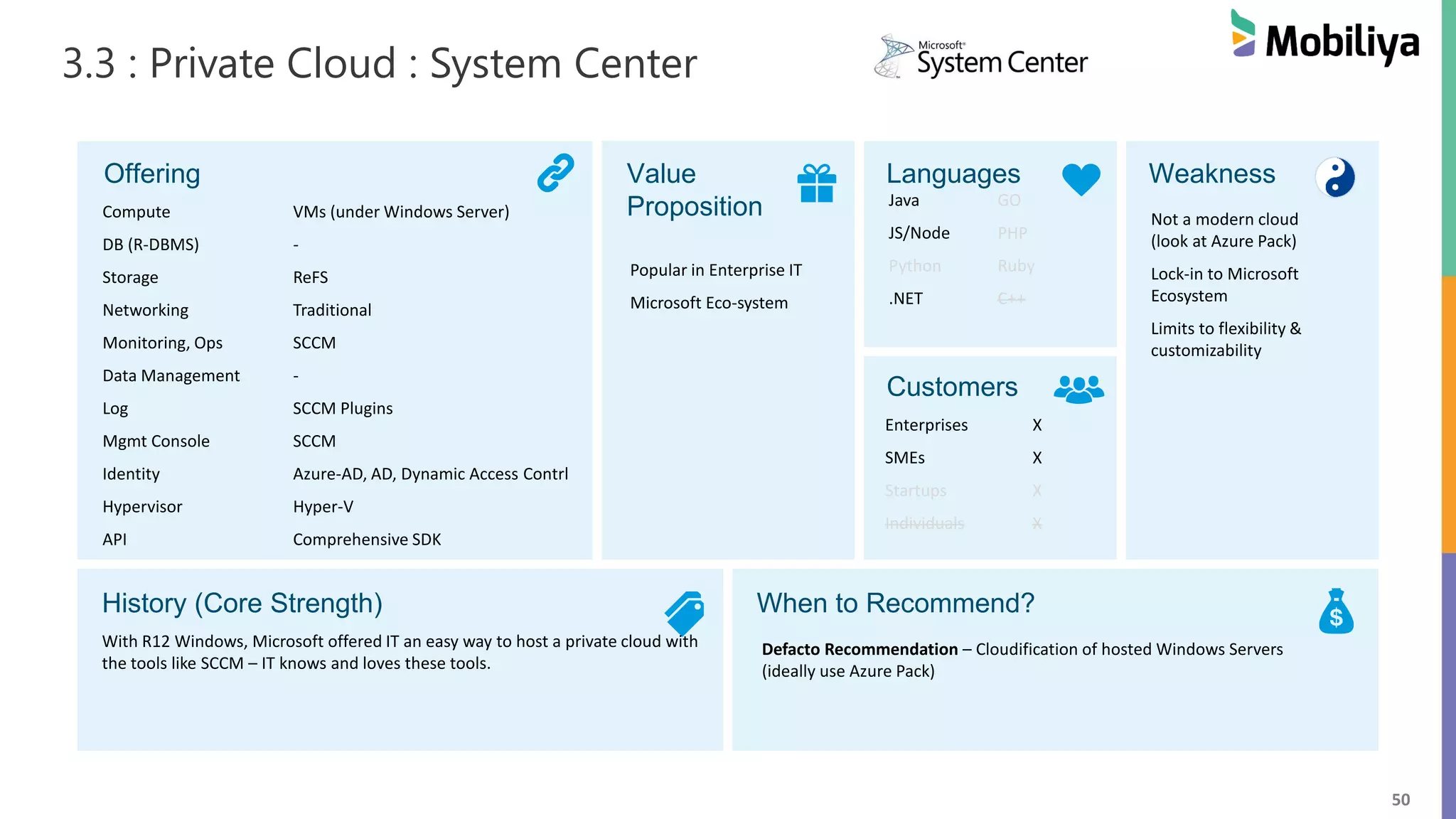The height and width of the screenshot is (819, 1456).
Task: Select the ReFS value
Action: click(311, 277)
